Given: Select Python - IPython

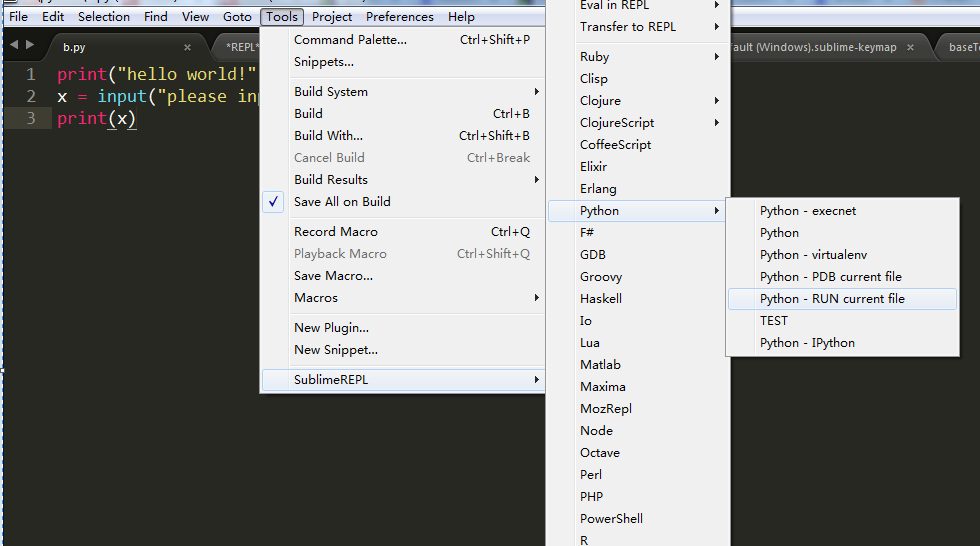Looking at the screenshot, I should (842, 343).
